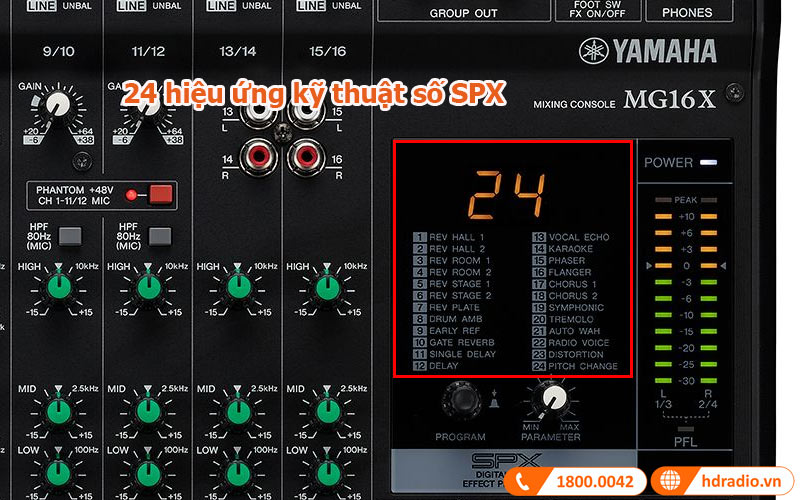
Task: Click the PROGRAM selector knob
Action: click(461, 399)
